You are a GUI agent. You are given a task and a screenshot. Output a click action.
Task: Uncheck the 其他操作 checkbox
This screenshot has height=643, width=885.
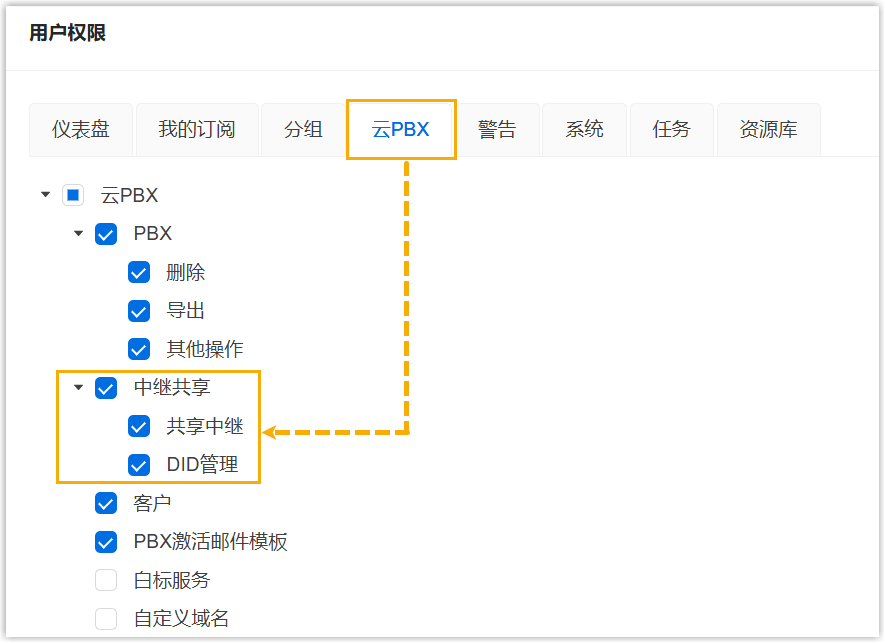(139, 349)
